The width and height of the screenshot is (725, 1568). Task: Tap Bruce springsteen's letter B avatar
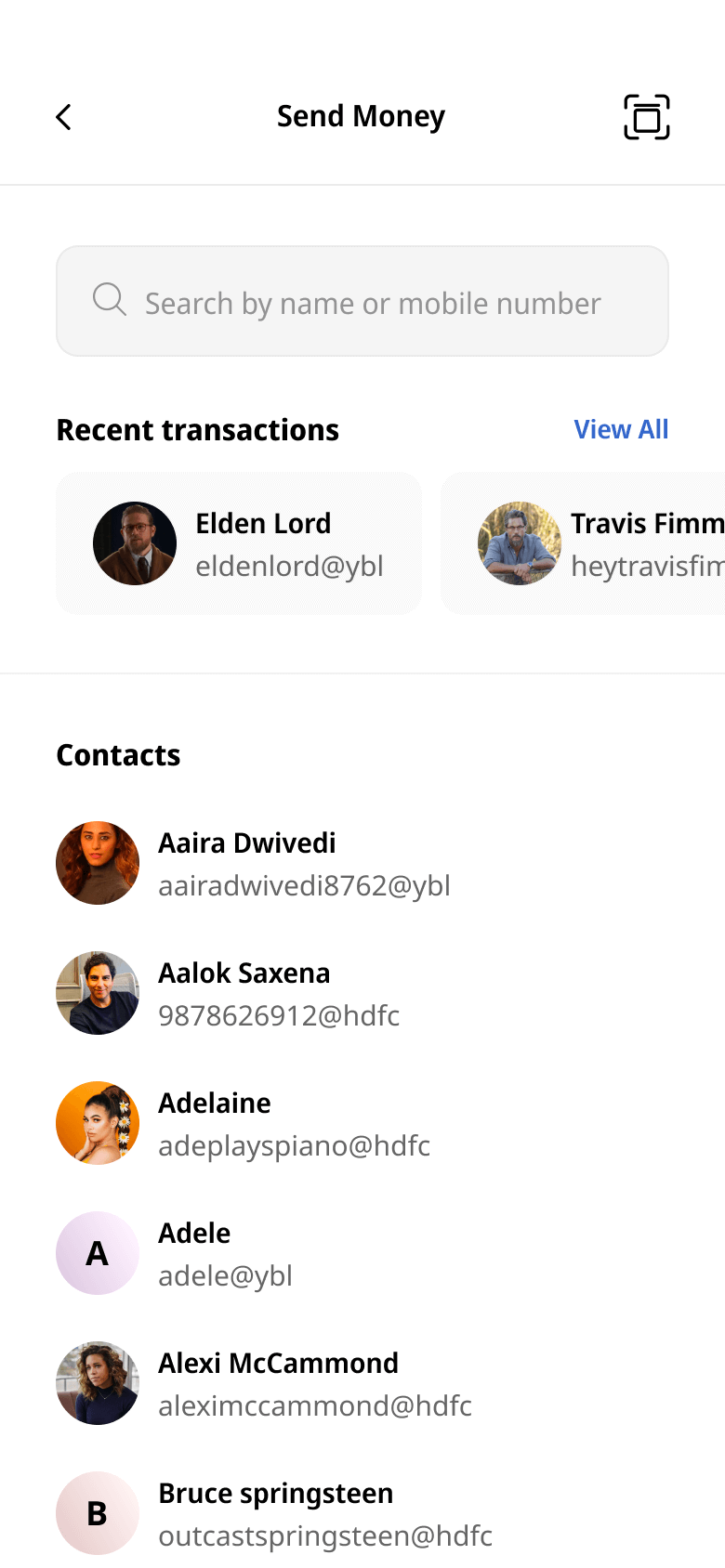[x=98, y=1513]
